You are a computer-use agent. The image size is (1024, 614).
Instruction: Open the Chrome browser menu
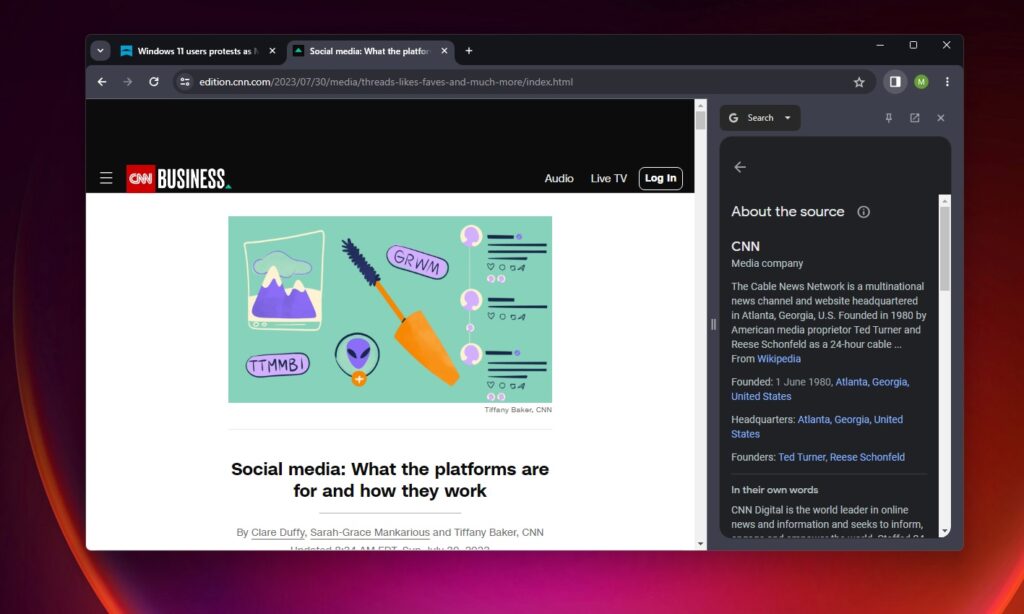947,82
